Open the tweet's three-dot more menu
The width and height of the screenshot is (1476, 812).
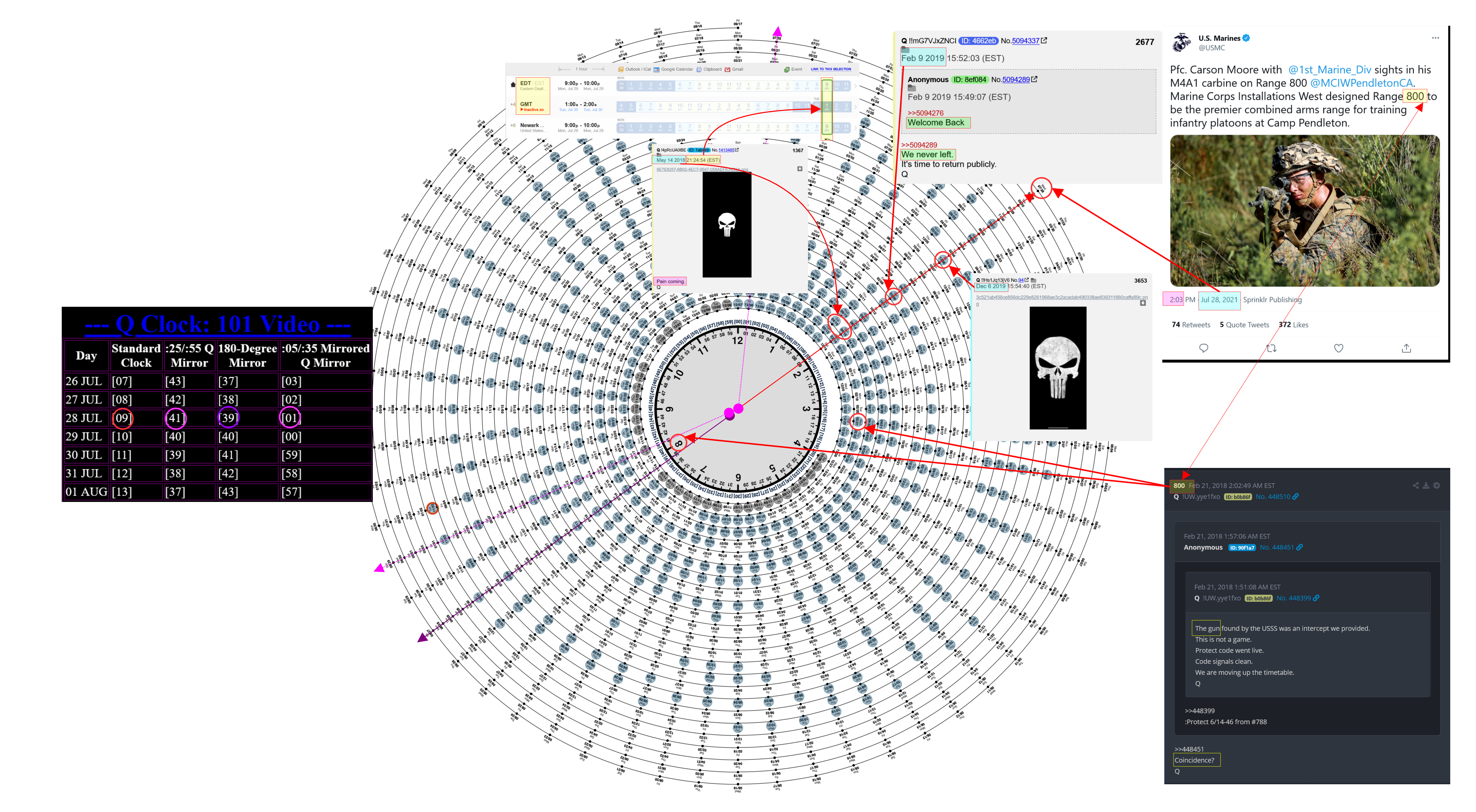point(1435,38)
